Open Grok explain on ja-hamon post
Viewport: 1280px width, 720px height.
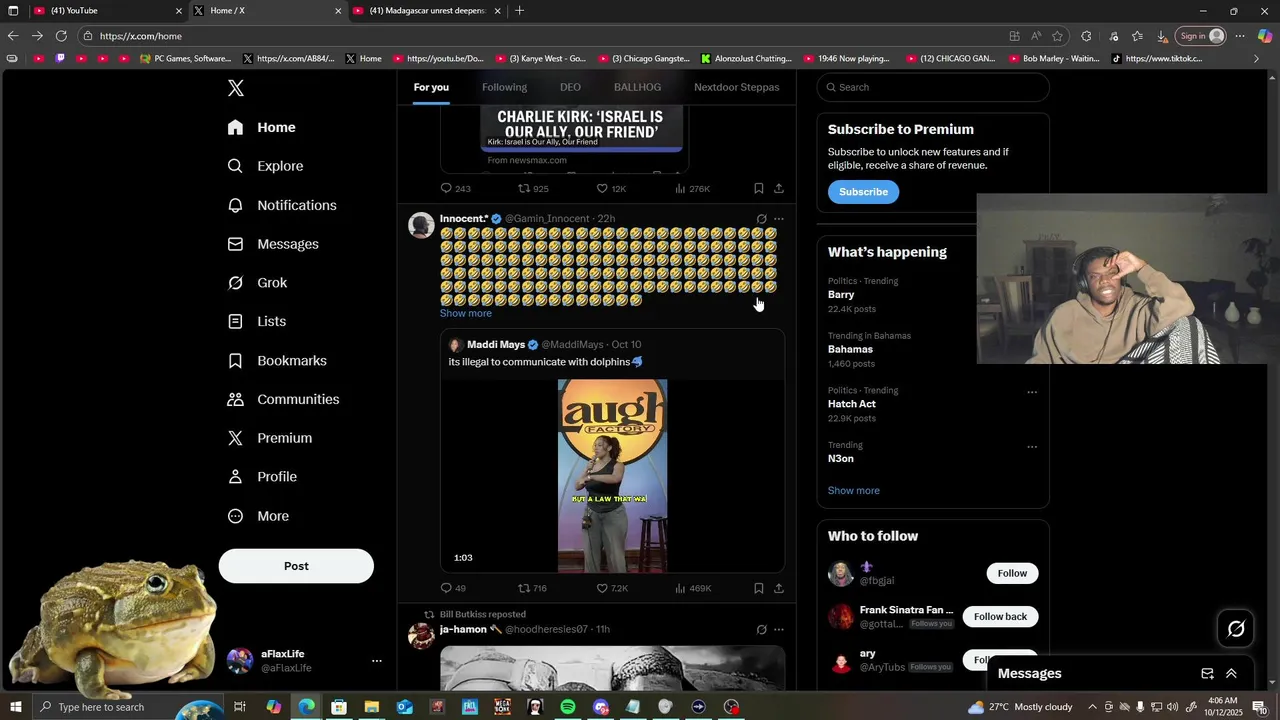[x=761, y=630]
